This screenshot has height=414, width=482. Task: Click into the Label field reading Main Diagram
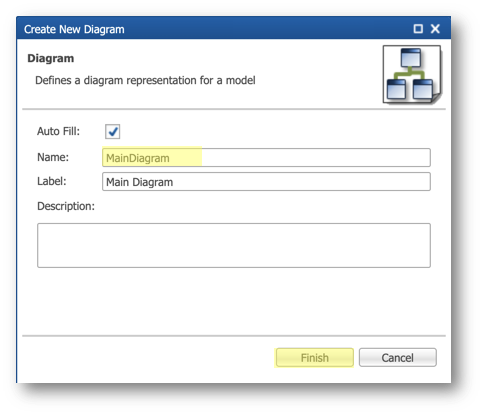tap(266, 182)
